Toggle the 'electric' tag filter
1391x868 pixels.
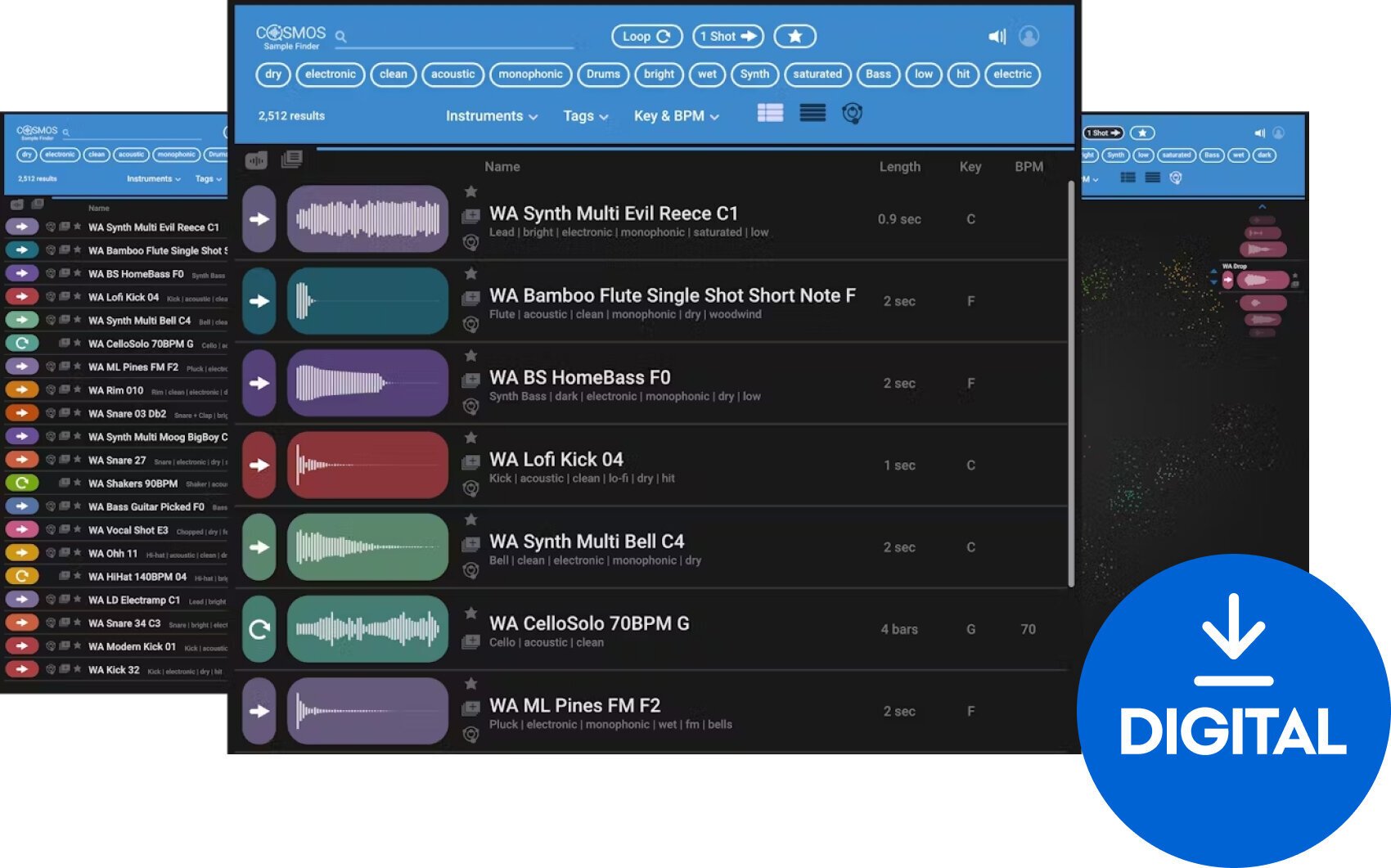(1012, 74)
